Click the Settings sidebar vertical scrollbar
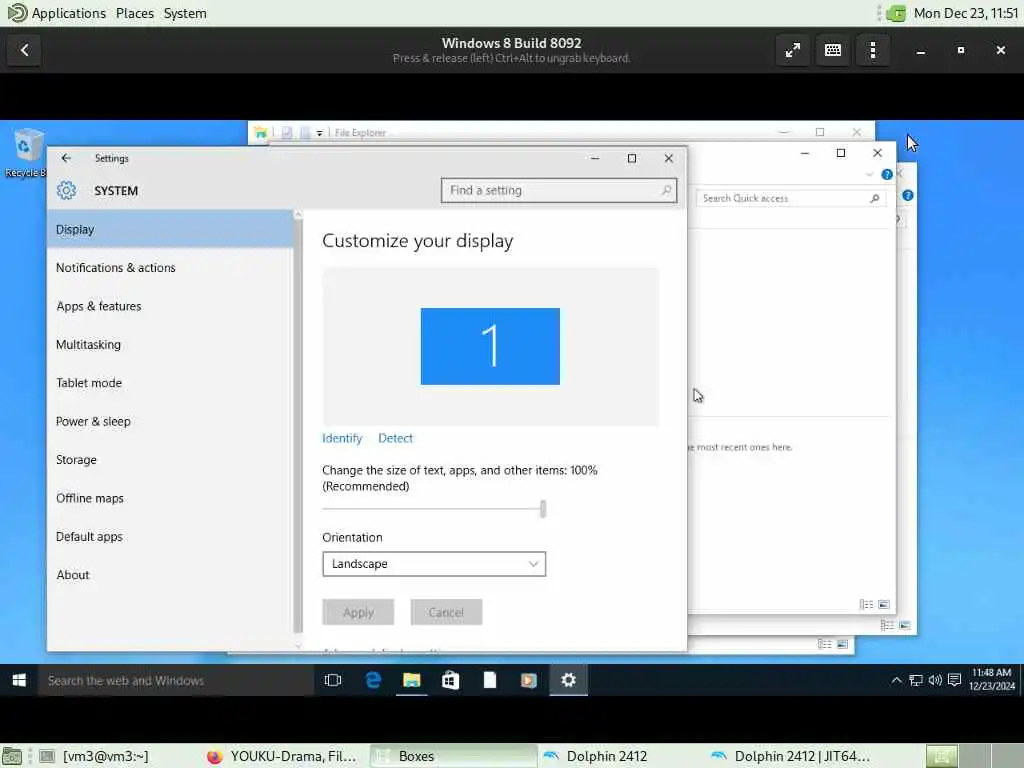1024x768 pixels. [x=298, y=424]
